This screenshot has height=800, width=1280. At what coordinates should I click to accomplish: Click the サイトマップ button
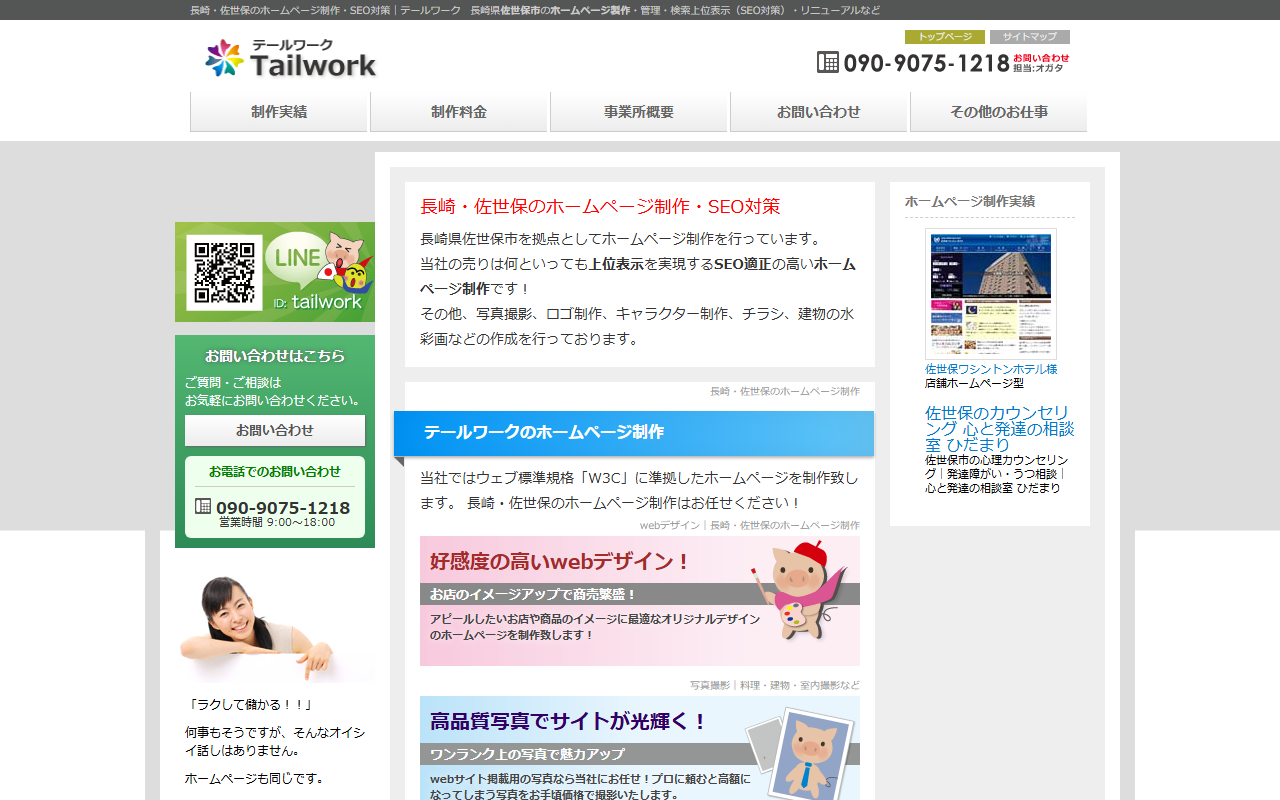click(x=1029, y=37)
